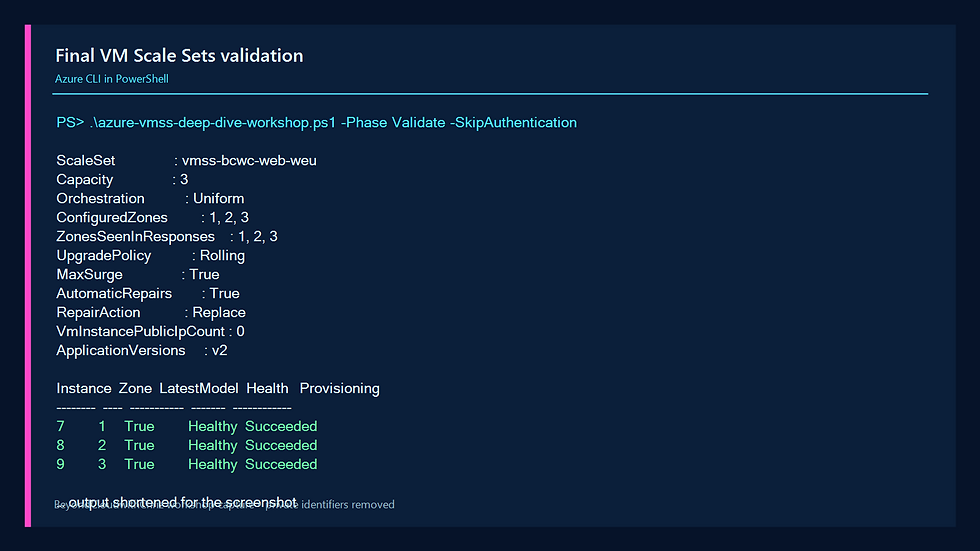Click the RepairAction value "Replace"
Viewport: 980px width, 551px height.
tap(219, 312)
